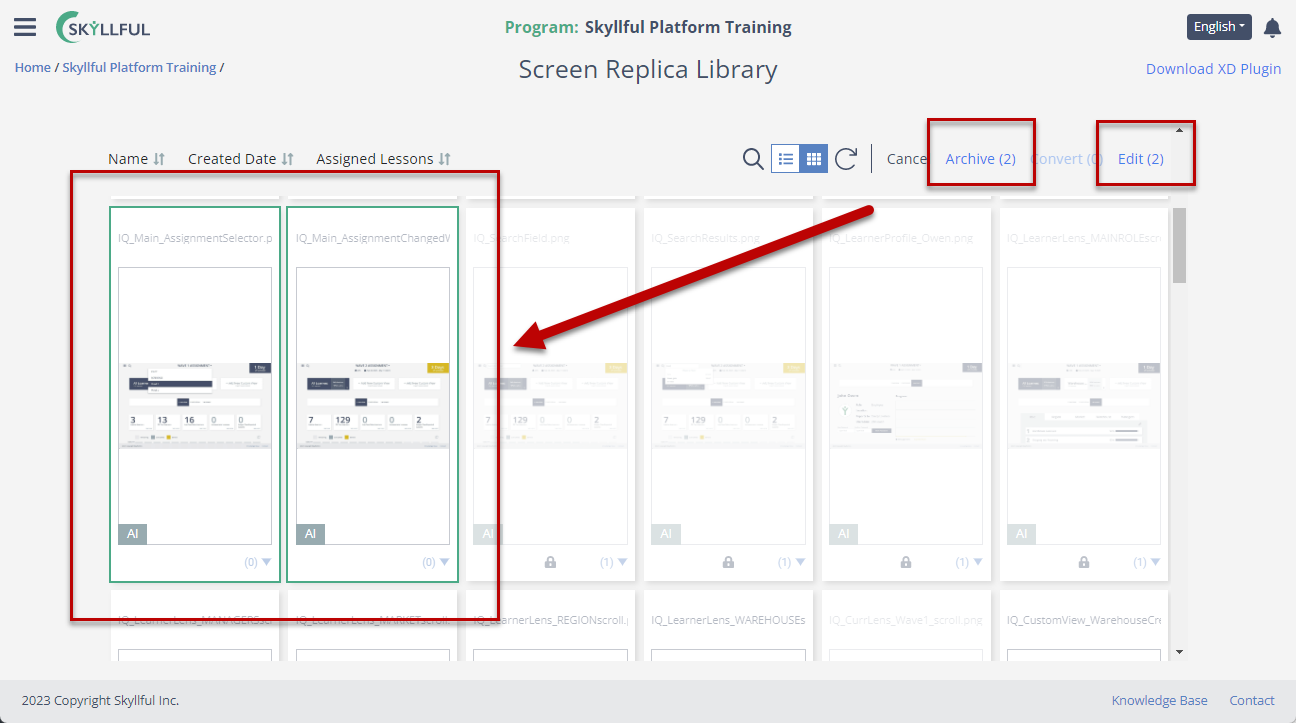The height and width of the screenshot is (723, 1296).
Task: Click the lock icon on IQ_SearchField.png card
Action: pos(550,563)
